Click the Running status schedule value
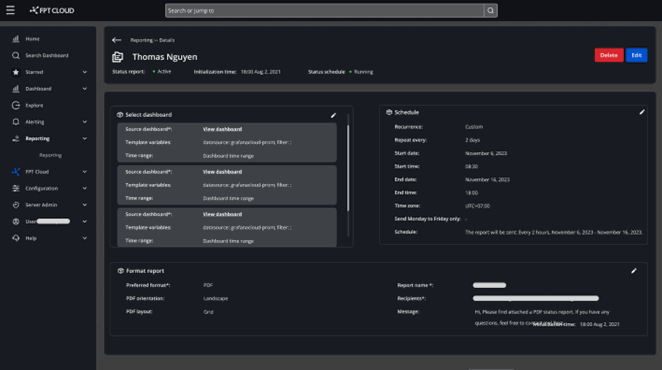The width and height of the screenshot is (662, 370). tap(364, 72)
